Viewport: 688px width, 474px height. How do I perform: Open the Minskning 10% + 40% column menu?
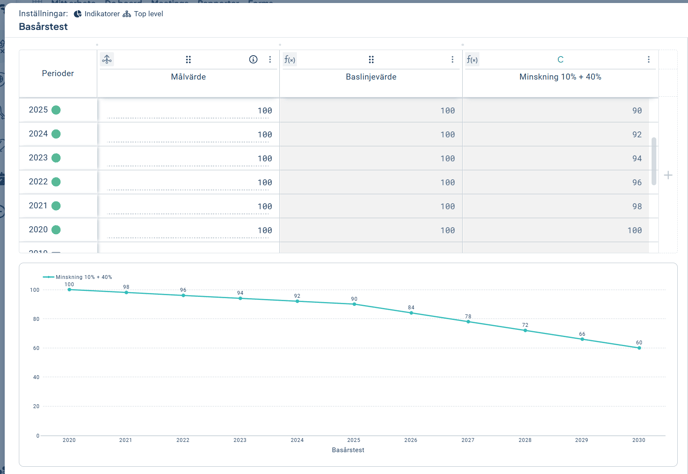(648, 60)
